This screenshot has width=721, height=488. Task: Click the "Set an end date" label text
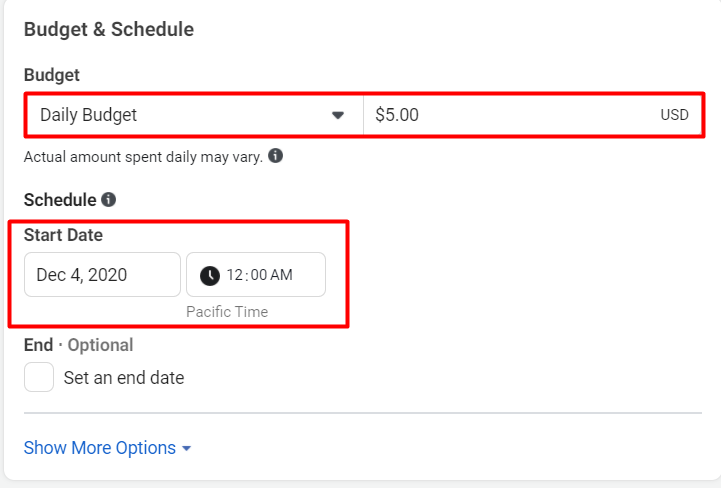tap(123, 378)
